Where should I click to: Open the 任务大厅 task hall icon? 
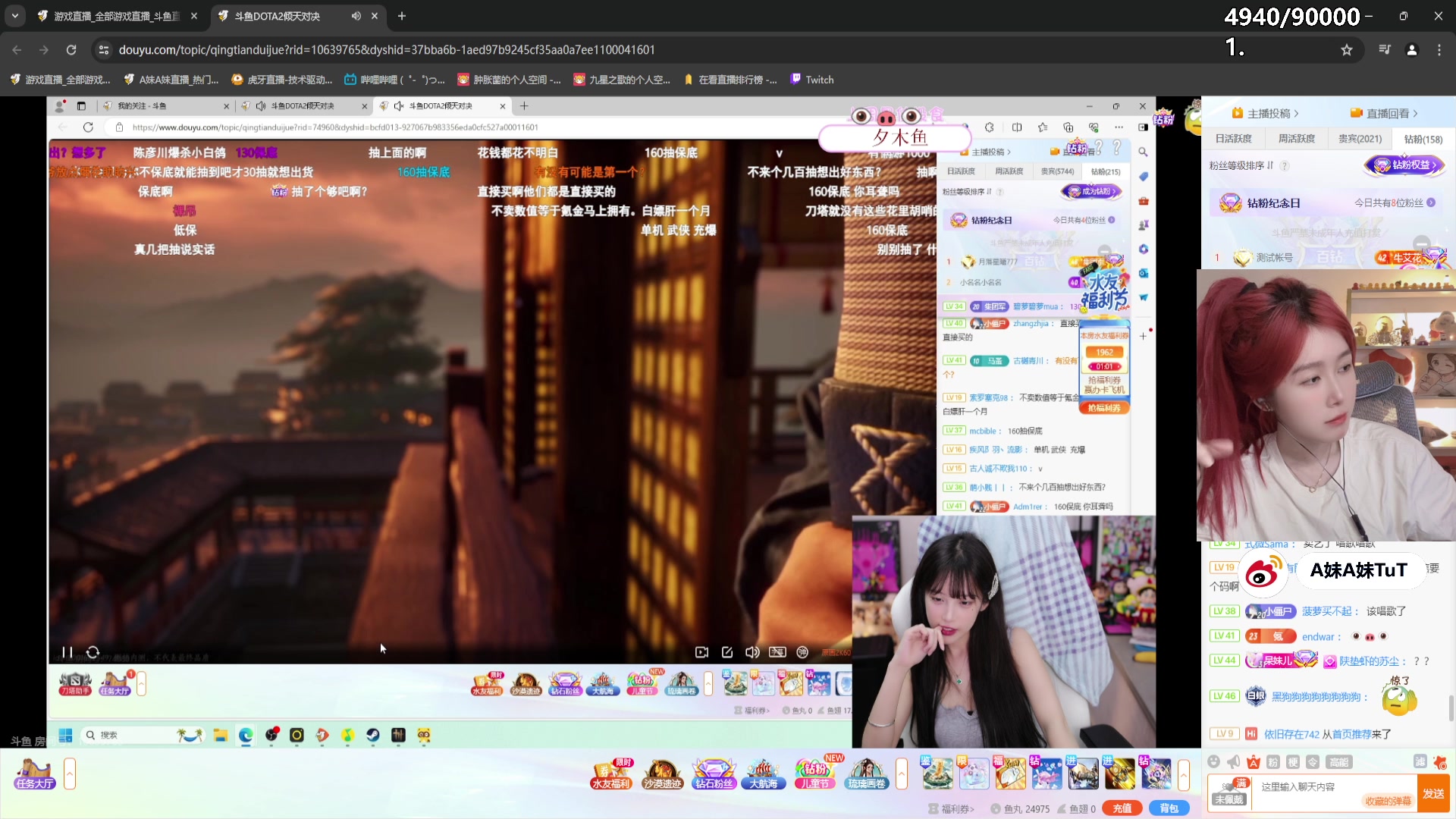[35, 774]
